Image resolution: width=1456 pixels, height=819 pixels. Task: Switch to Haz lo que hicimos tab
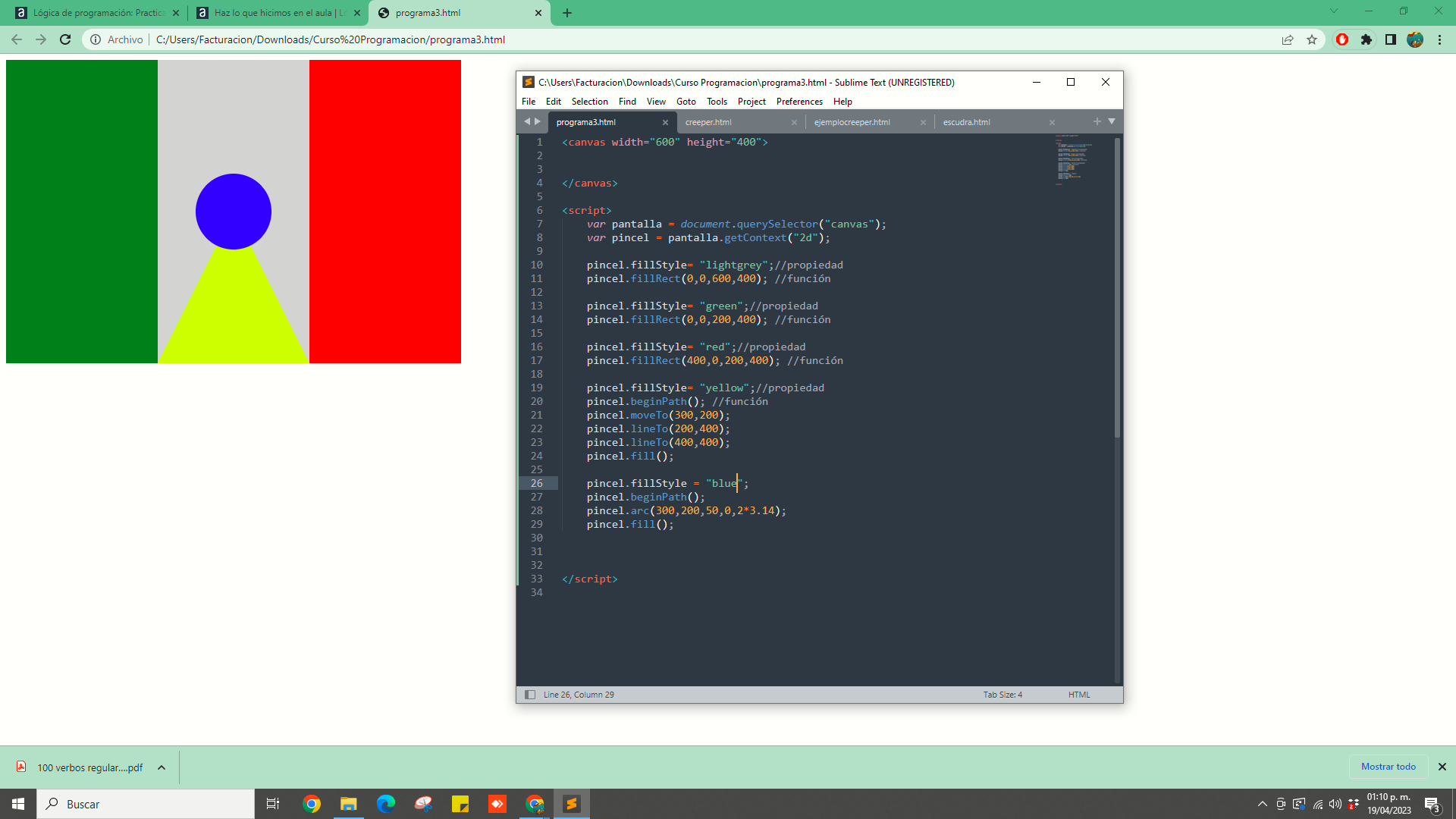coord(279,13)
